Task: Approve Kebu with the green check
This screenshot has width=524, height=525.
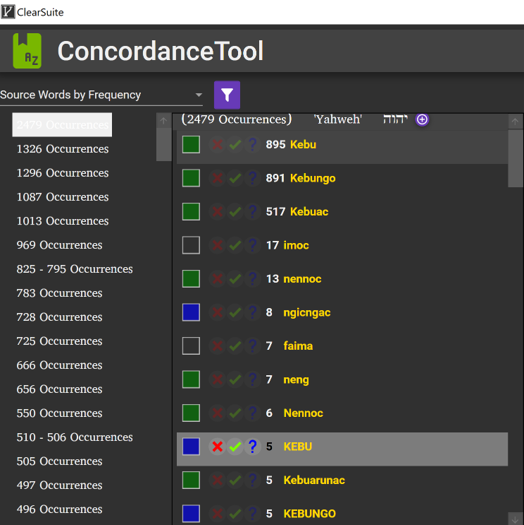Action: pos(235,145)
